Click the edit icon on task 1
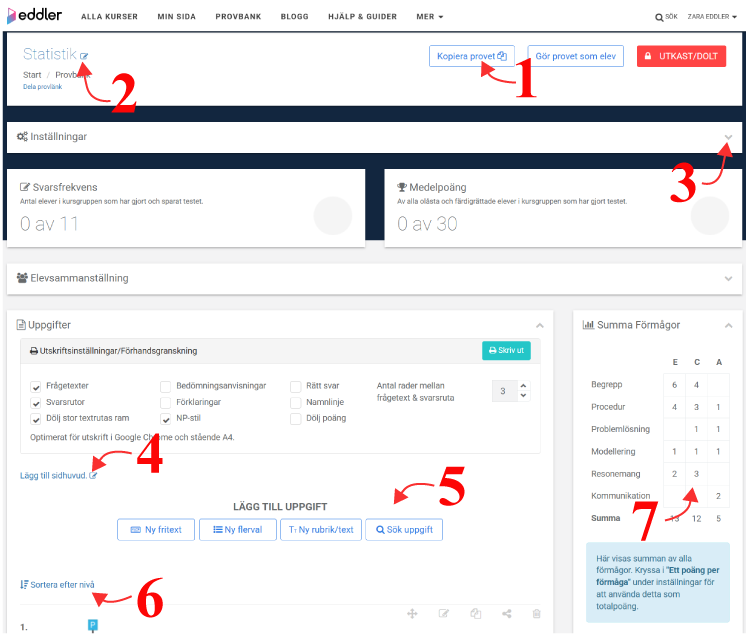746x634 pixels. (443, 614)
